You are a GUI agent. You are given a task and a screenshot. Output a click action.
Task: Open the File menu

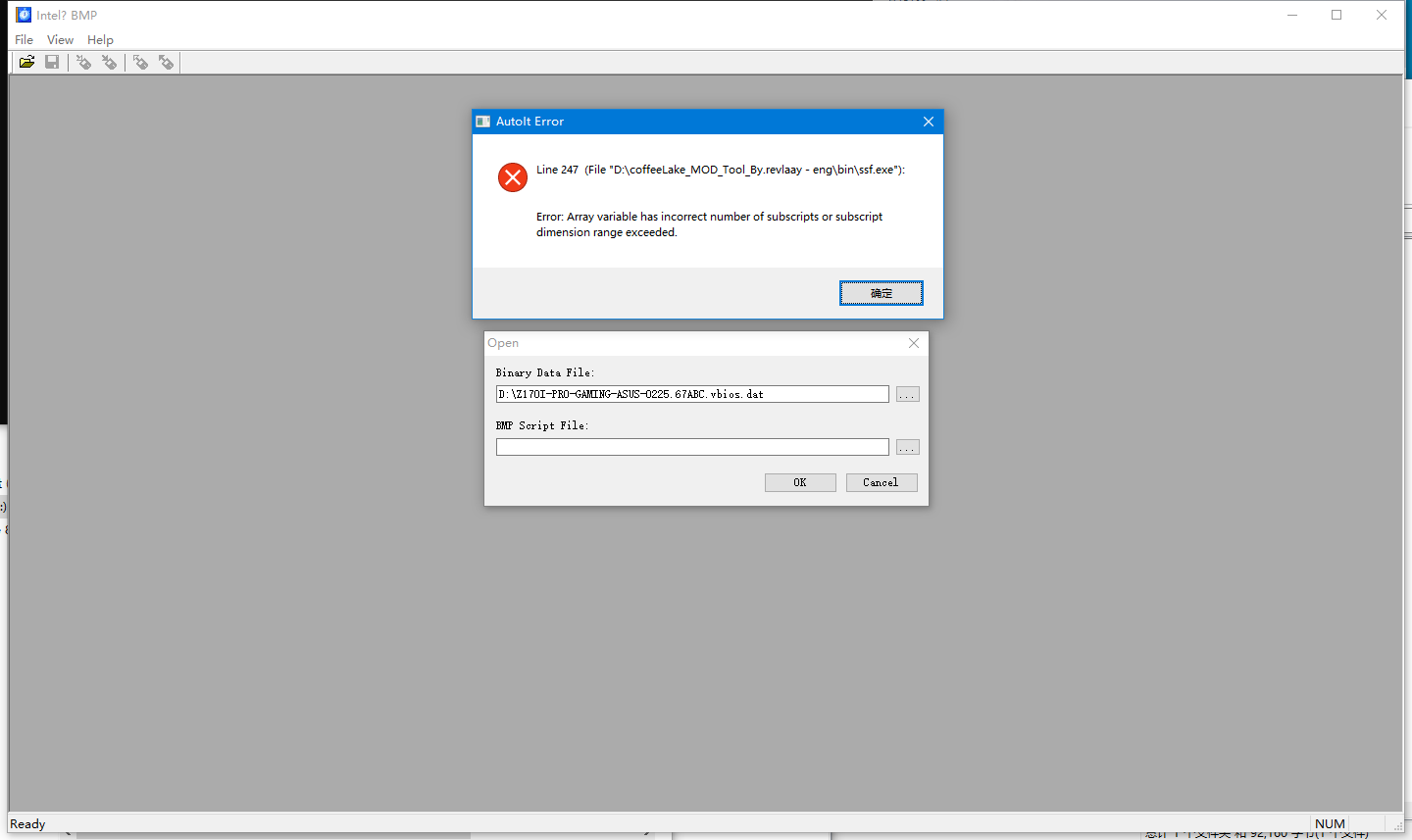[25, 40]
